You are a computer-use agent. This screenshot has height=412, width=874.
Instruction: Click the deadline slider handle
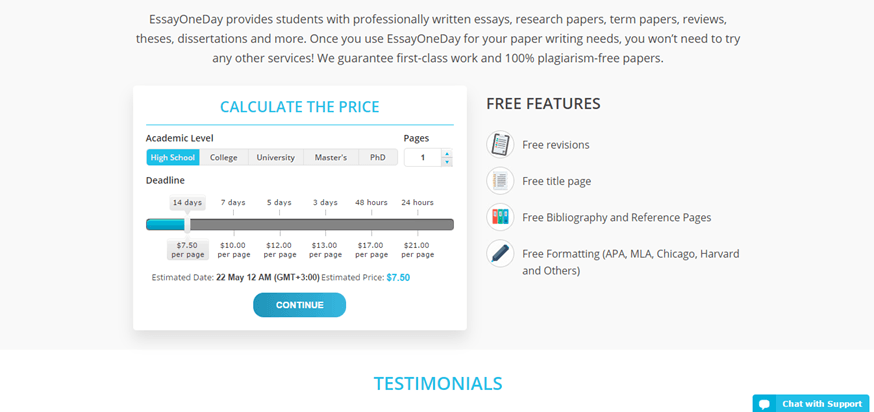187,224
